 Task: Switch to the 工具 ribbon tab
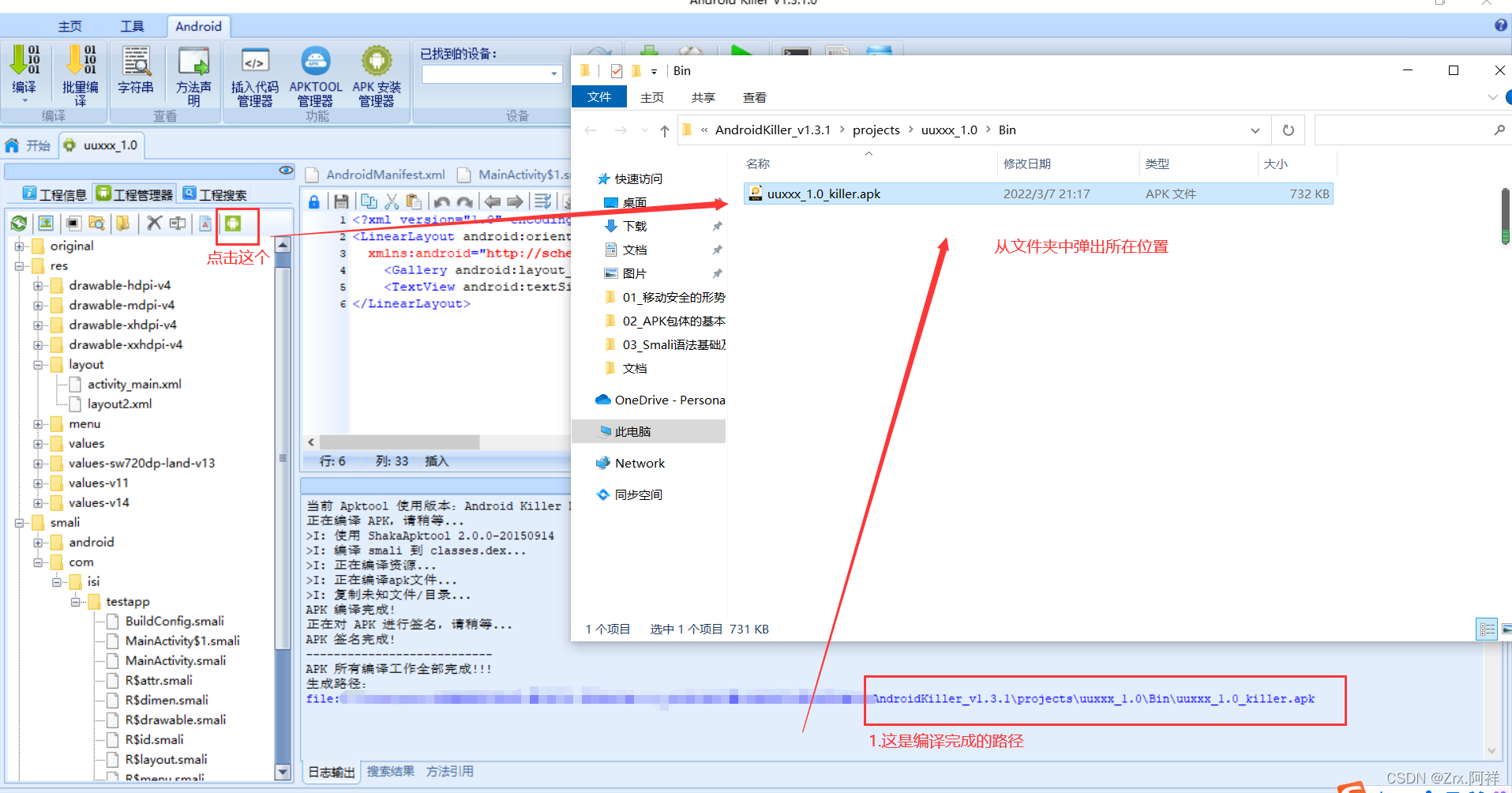[132, 26]
